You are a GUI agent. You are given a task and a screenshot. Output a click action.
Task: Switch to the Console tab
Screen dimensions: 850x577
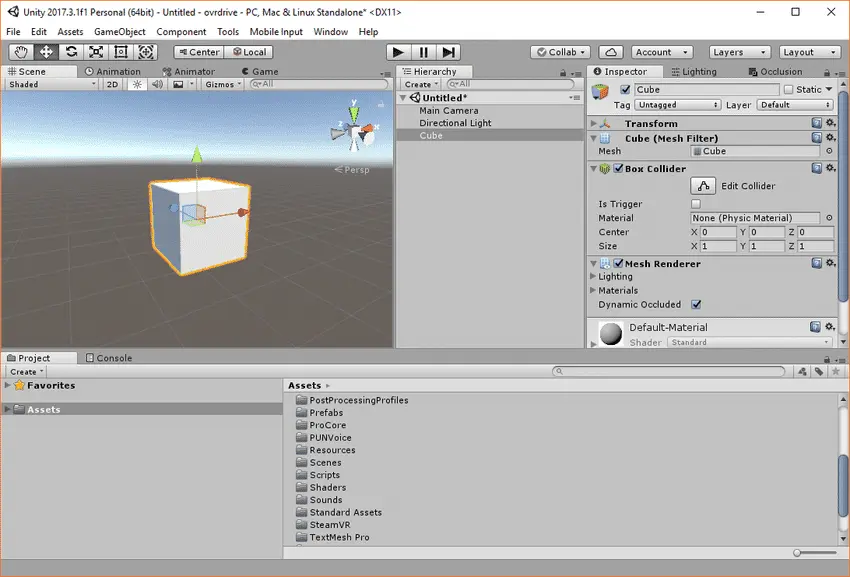[x=110, y=357]
